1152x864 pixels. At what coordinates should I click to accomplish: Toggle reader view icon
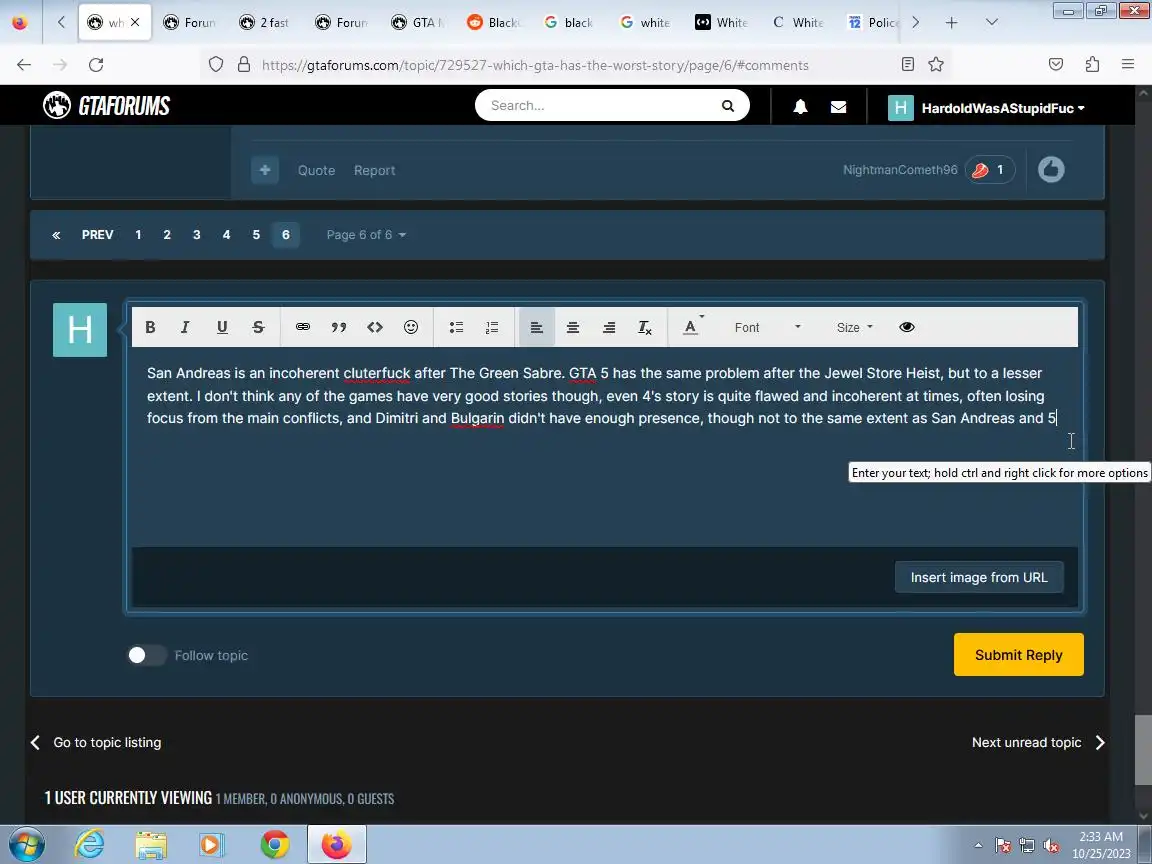pos(908,65)
